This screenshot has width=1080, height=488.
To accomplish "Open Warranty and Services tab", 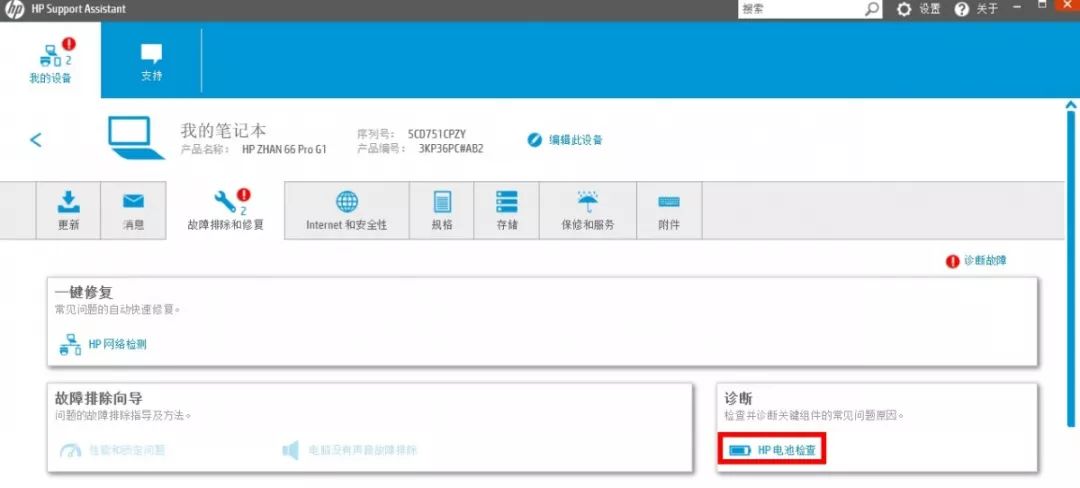I will pyautogui.click(x=588, y=211).
